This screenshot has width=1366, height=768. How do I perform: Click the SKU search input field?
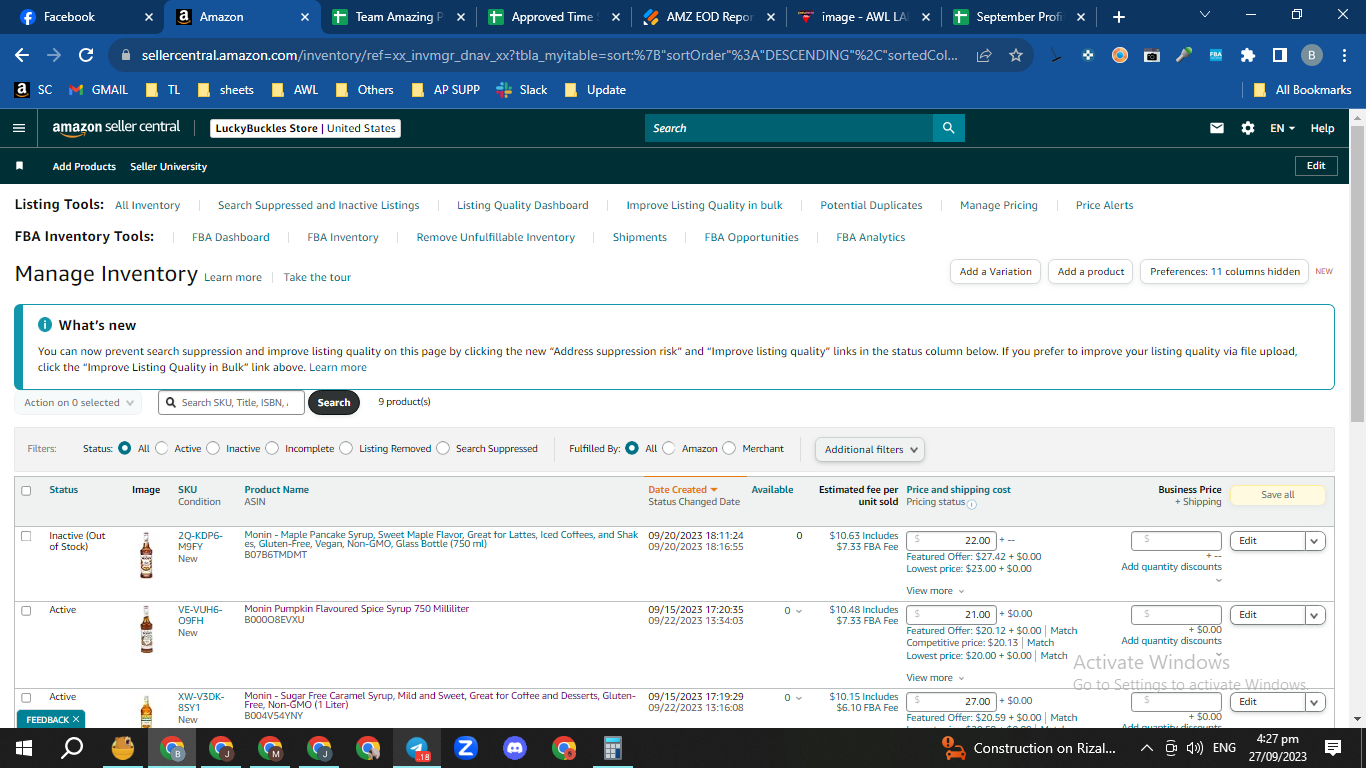[232, 403]
